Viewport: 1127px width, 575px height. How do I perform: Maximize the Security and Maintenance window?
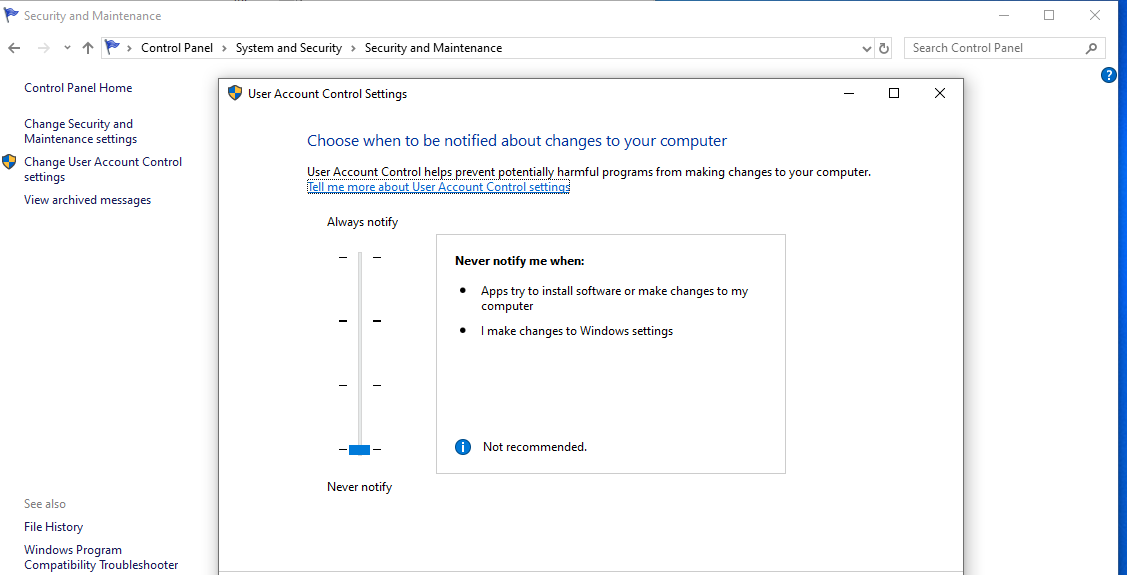coord(1049,15)
